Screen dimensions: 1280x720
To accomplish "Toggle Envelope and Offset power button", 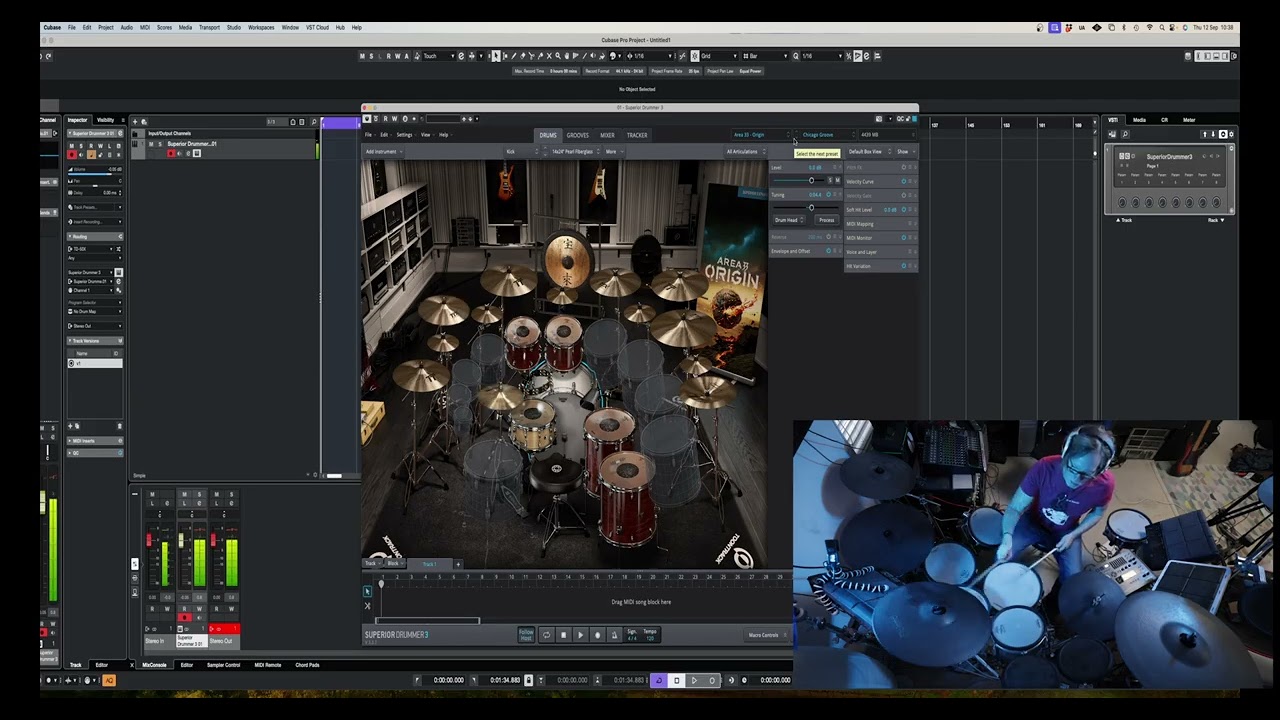I will click(829, 251).
